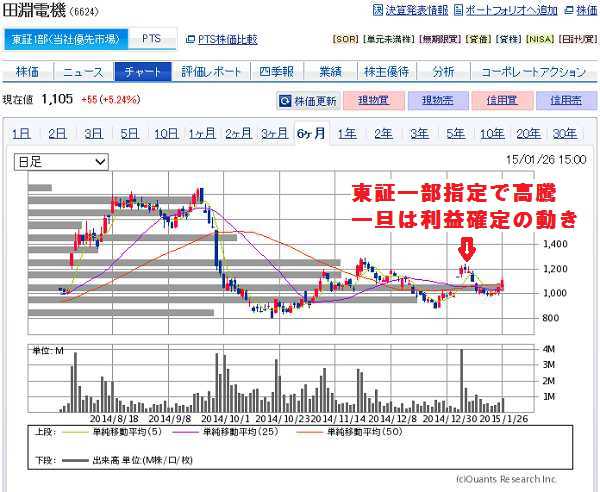Click the [単元未満株] label
Screen dimensions: 600x492
pyautogui.click(x=389, y=39)
